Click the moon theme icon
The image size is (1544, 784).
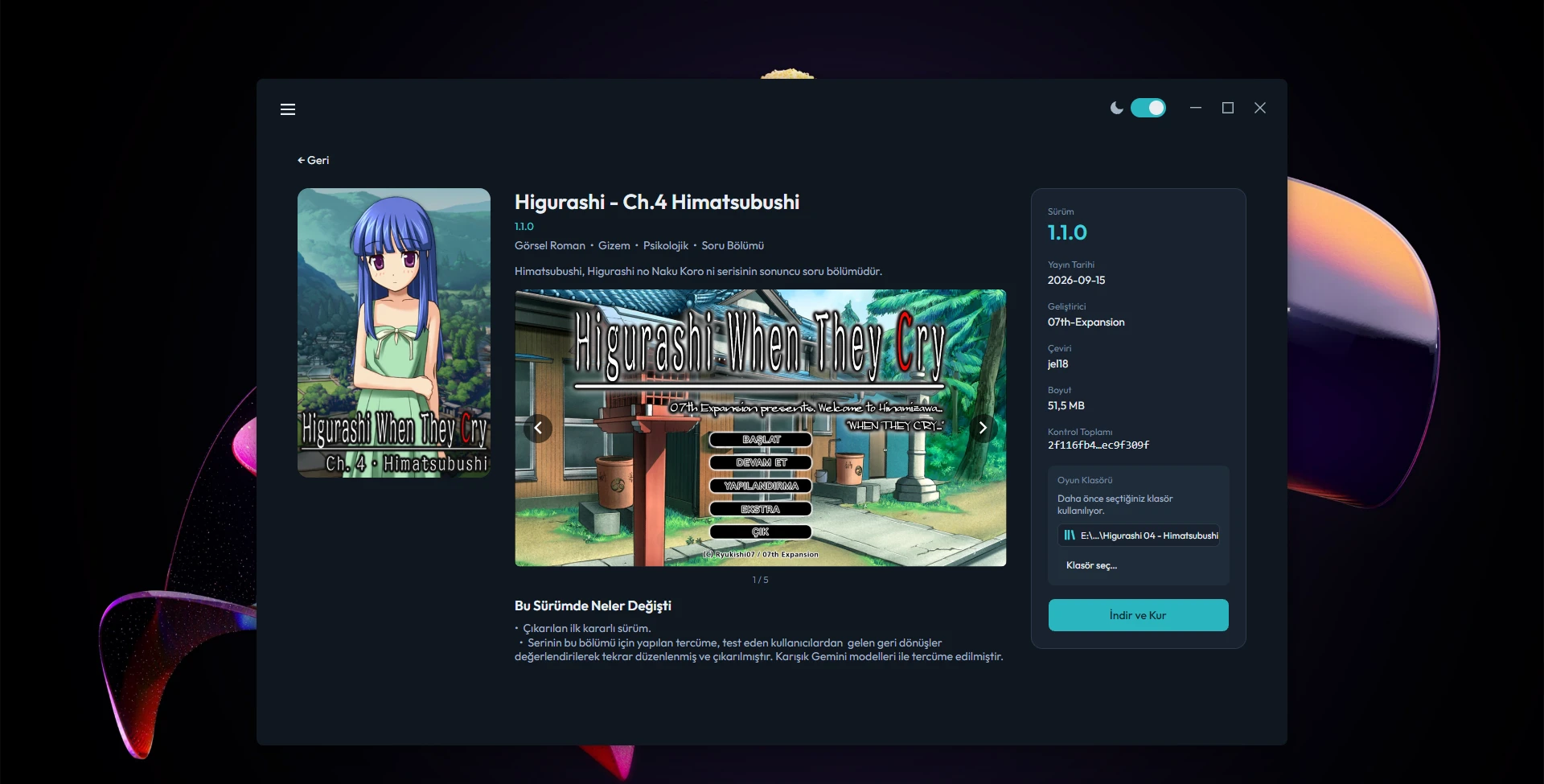click(x=1116, y=108)
